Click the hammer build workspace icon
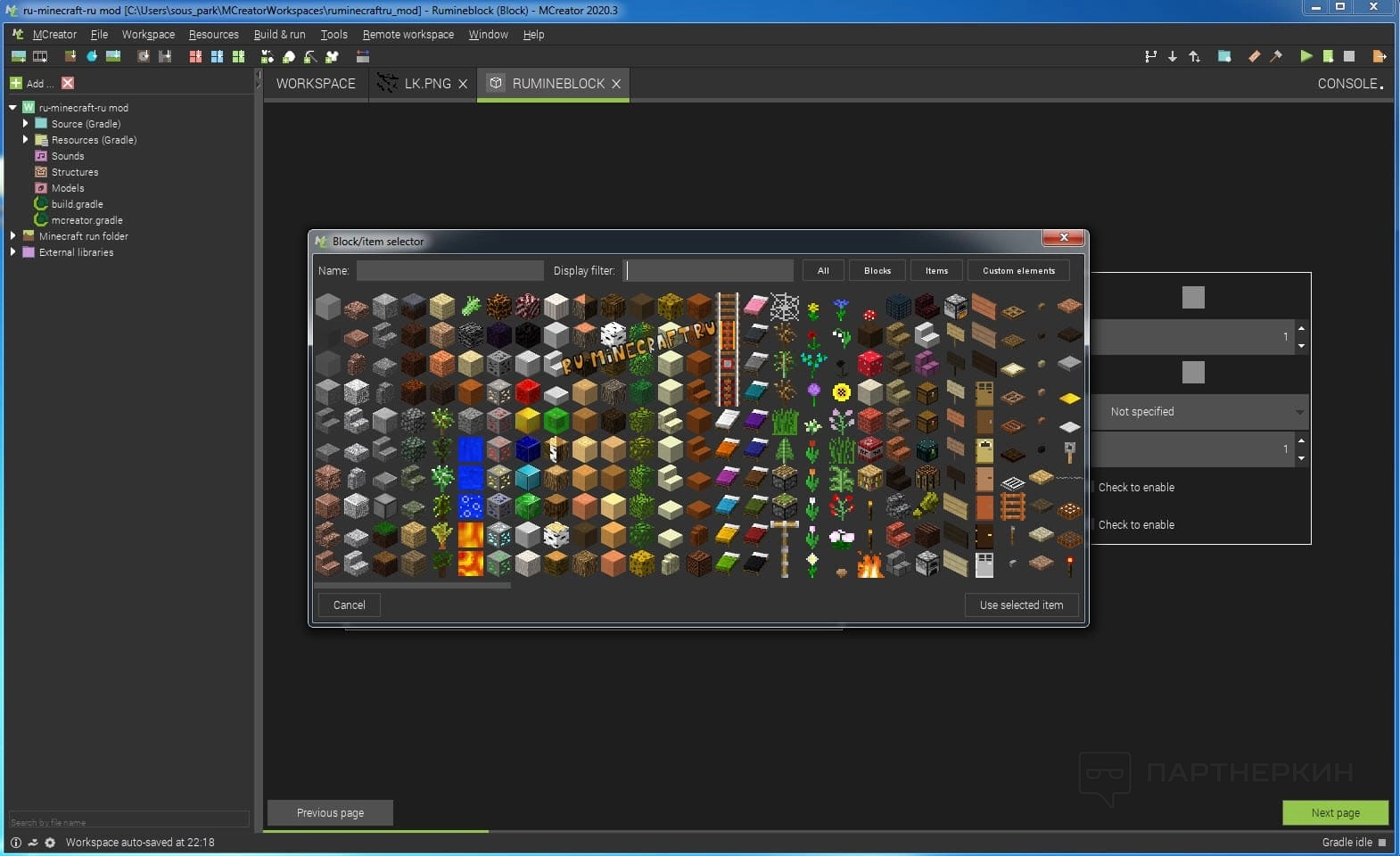This screenshot has height=856, width=1400. point(1276,56)
